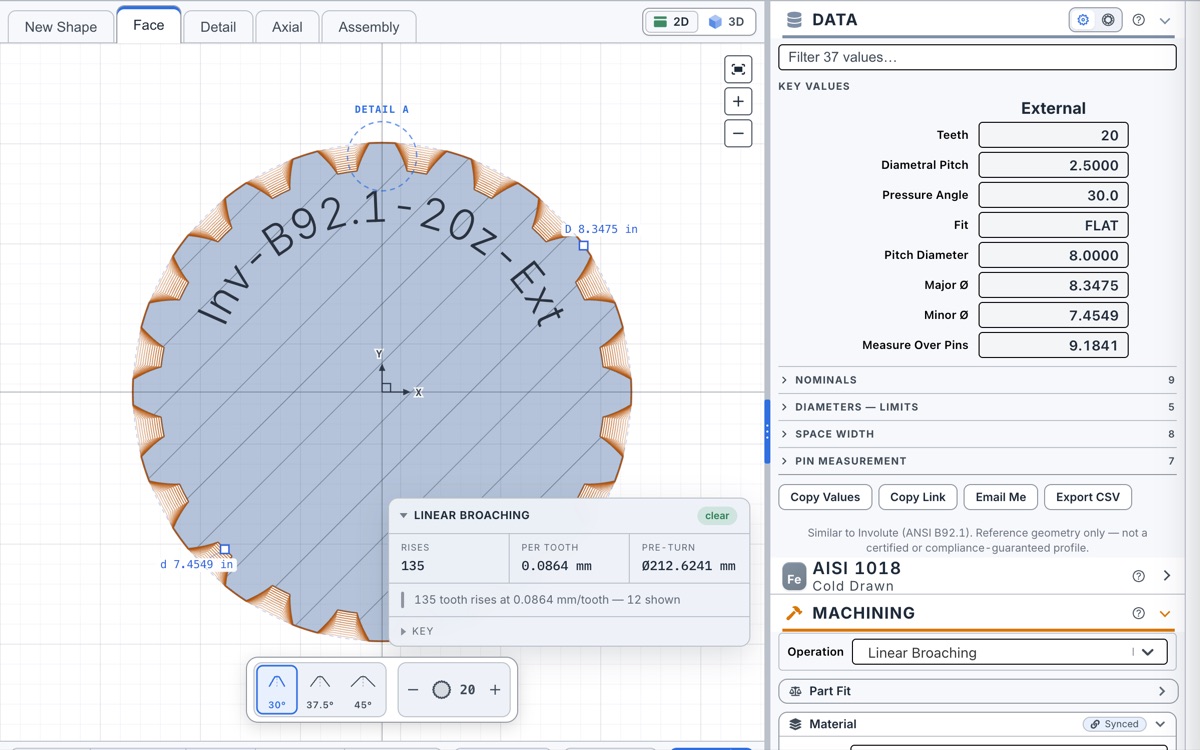Switch to the Axial tab

pyautogui.click(x=287, y=27)
